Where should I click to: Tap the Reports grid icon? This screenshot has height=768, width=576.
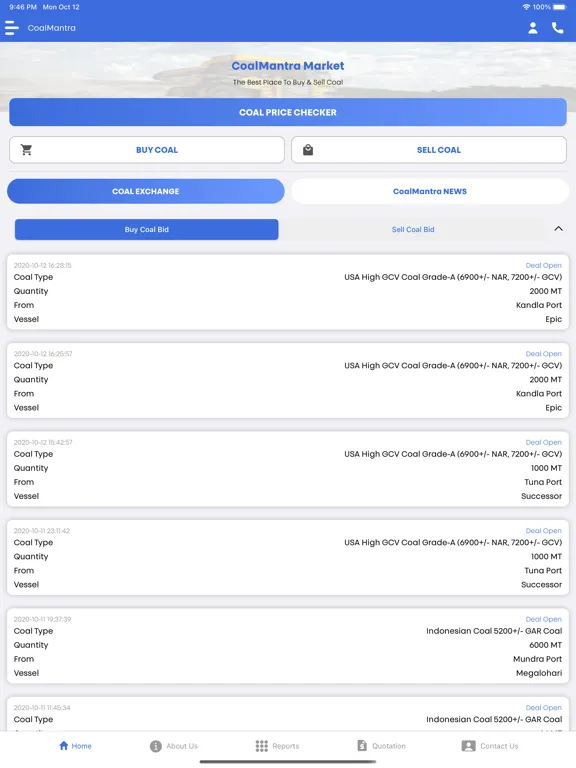click(x=262, y=746)
